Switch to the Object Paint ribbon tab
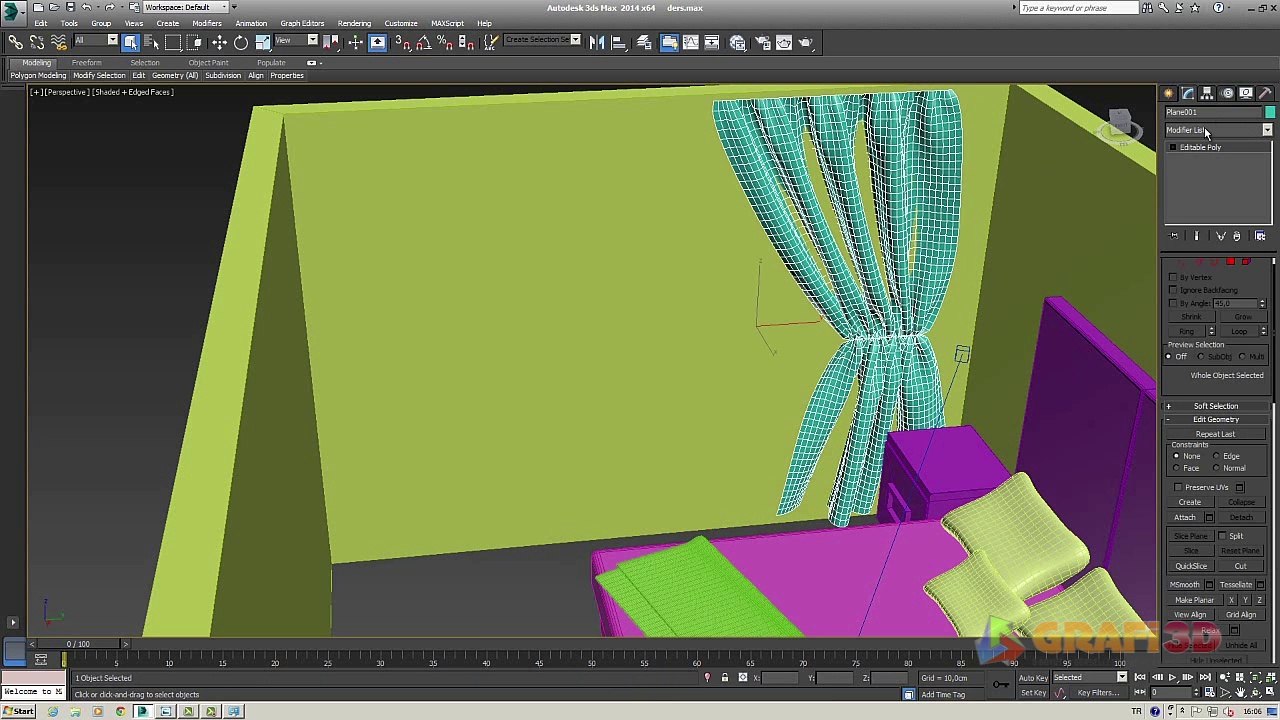The width and height of the screenshot is (1280, 720). point(208,63)
